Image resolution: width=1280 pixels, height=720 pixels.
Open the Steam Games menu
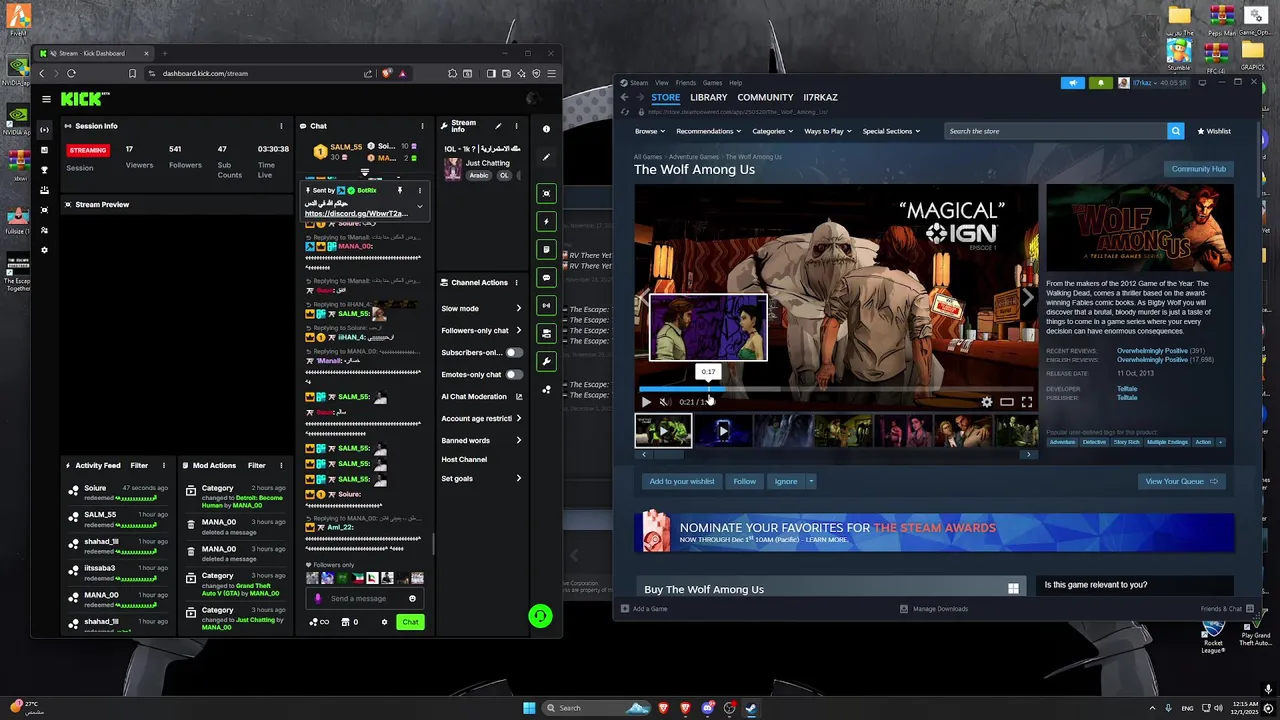[712, 83]
